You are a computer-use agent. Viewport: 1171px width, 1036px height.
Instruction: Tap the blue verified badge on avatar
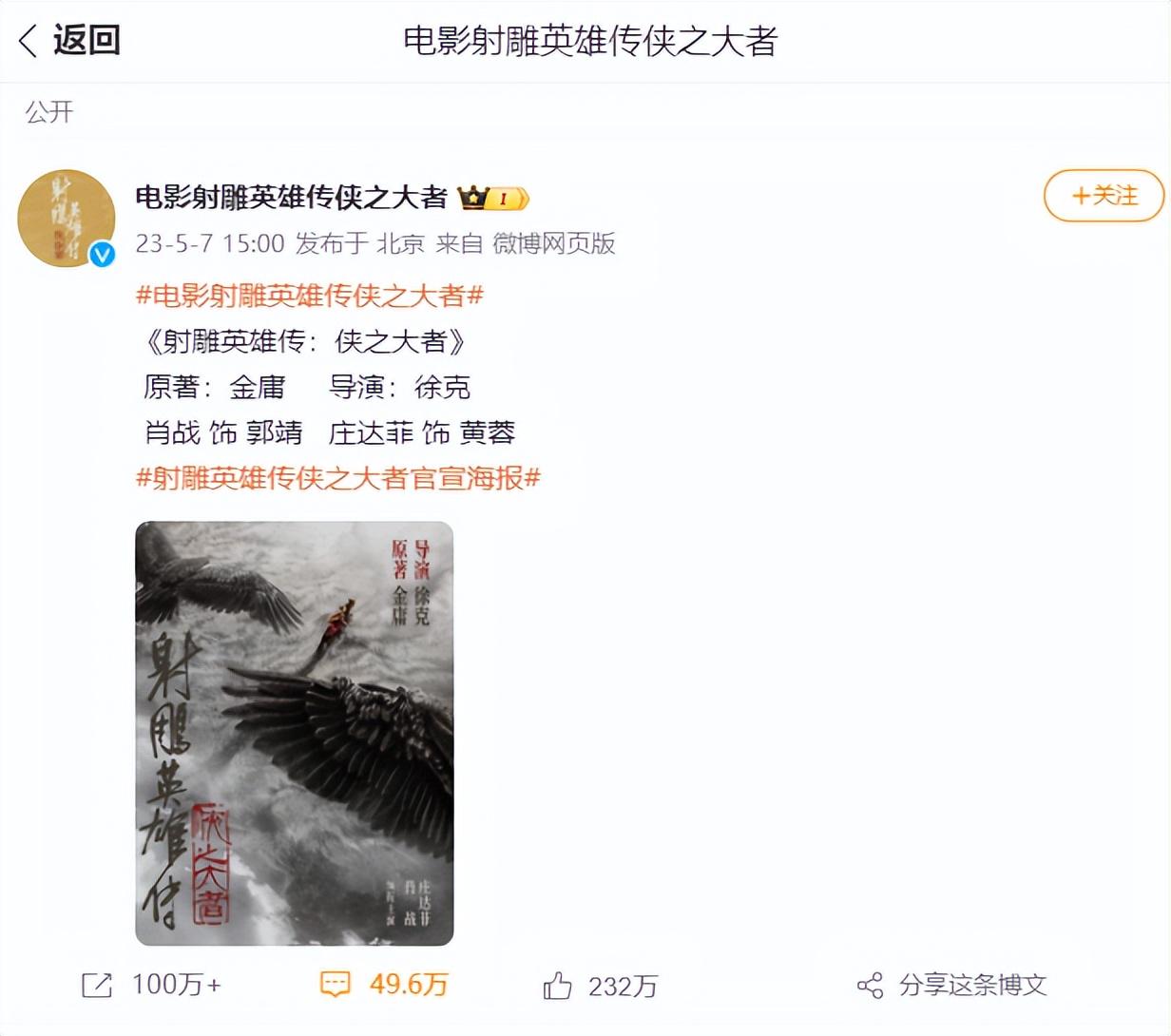101,254
